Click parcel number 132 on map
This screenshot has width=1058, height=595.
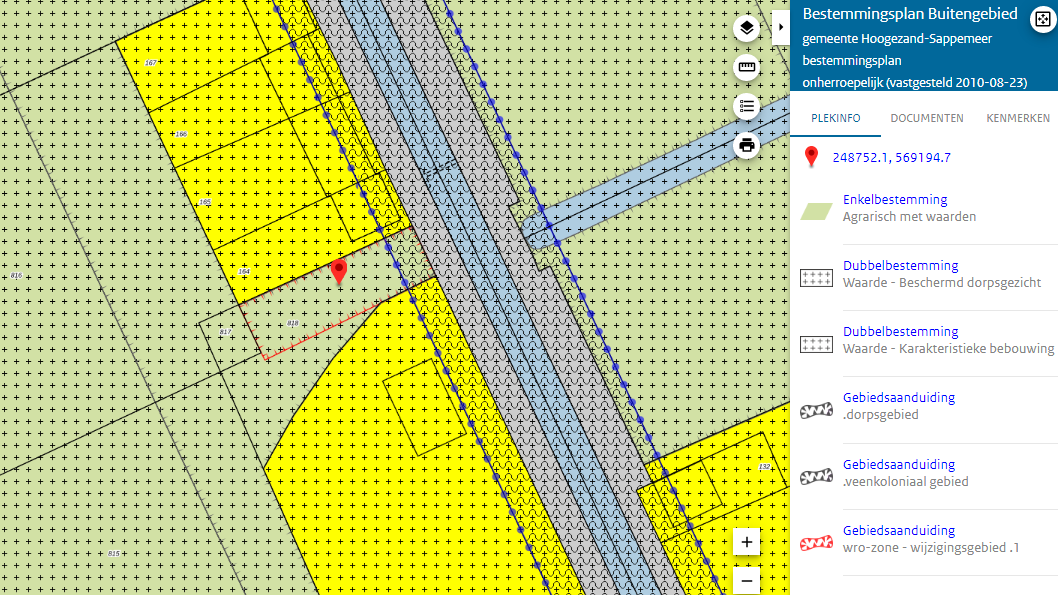[764, 467]
